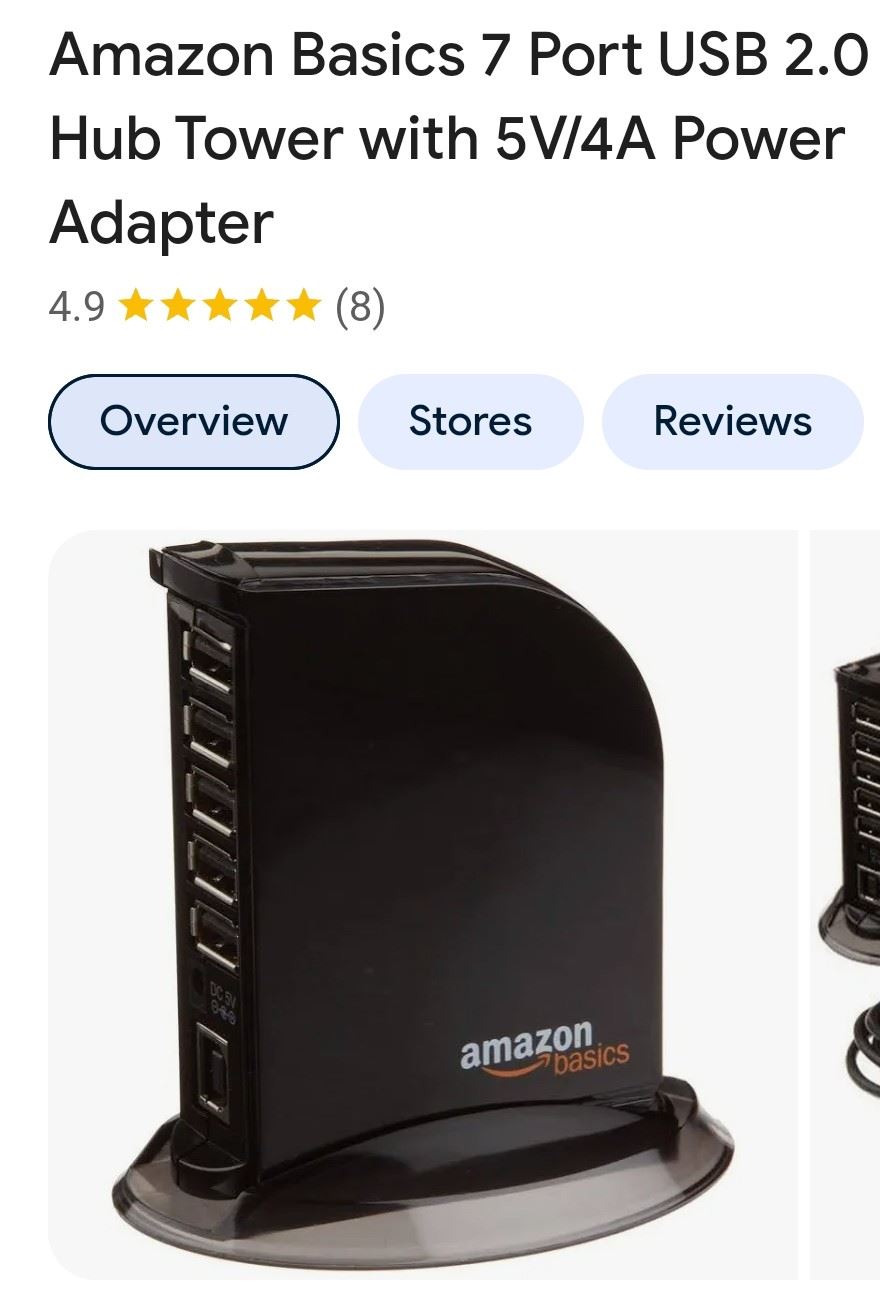The width and height of the screenshot is (880, 1294).
Task: Click the DC 5V power jack label
Action: point(220,1001)
